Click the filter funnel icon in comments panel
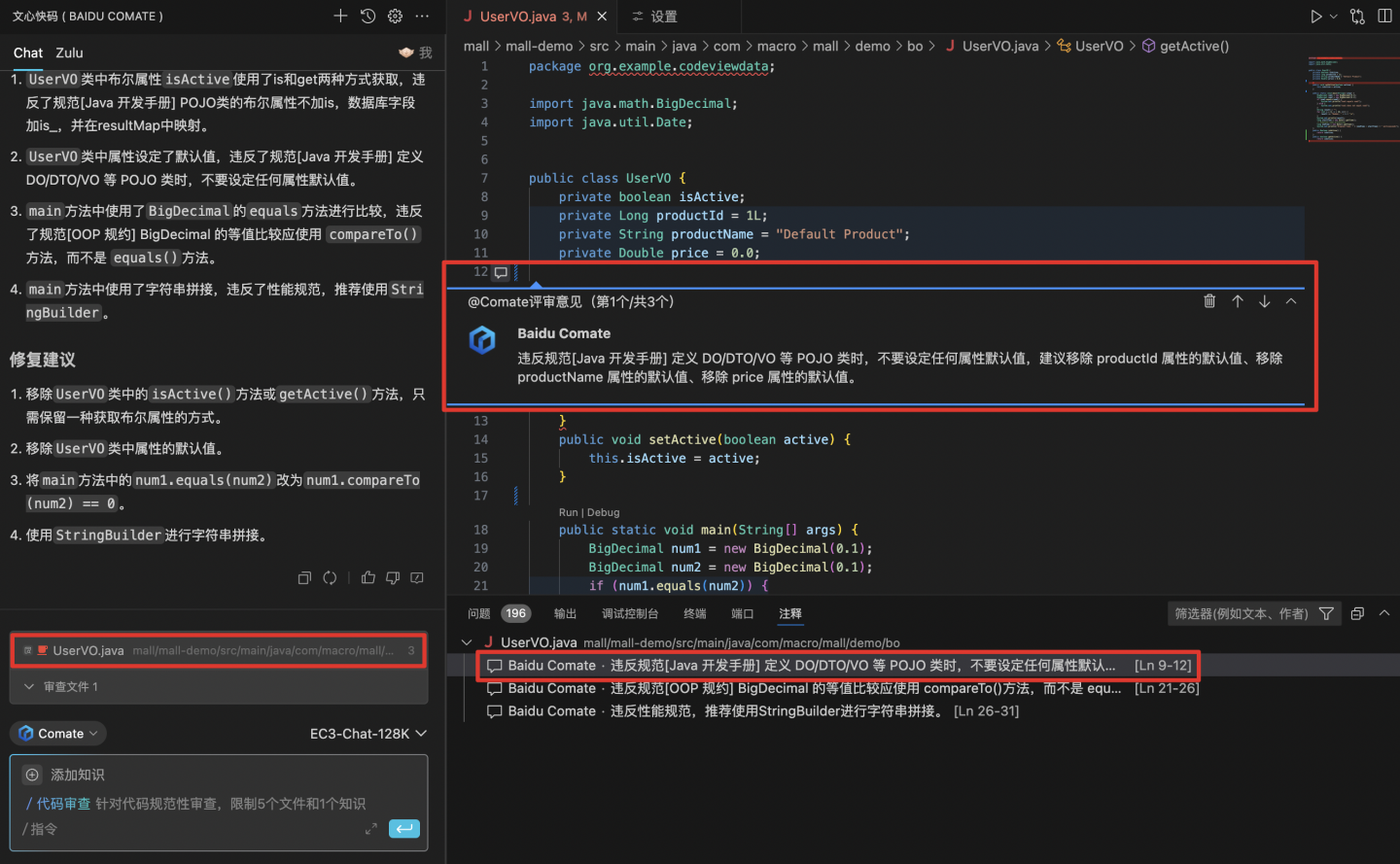This screenshot has height=864, width=1400. click(1326, 613)
